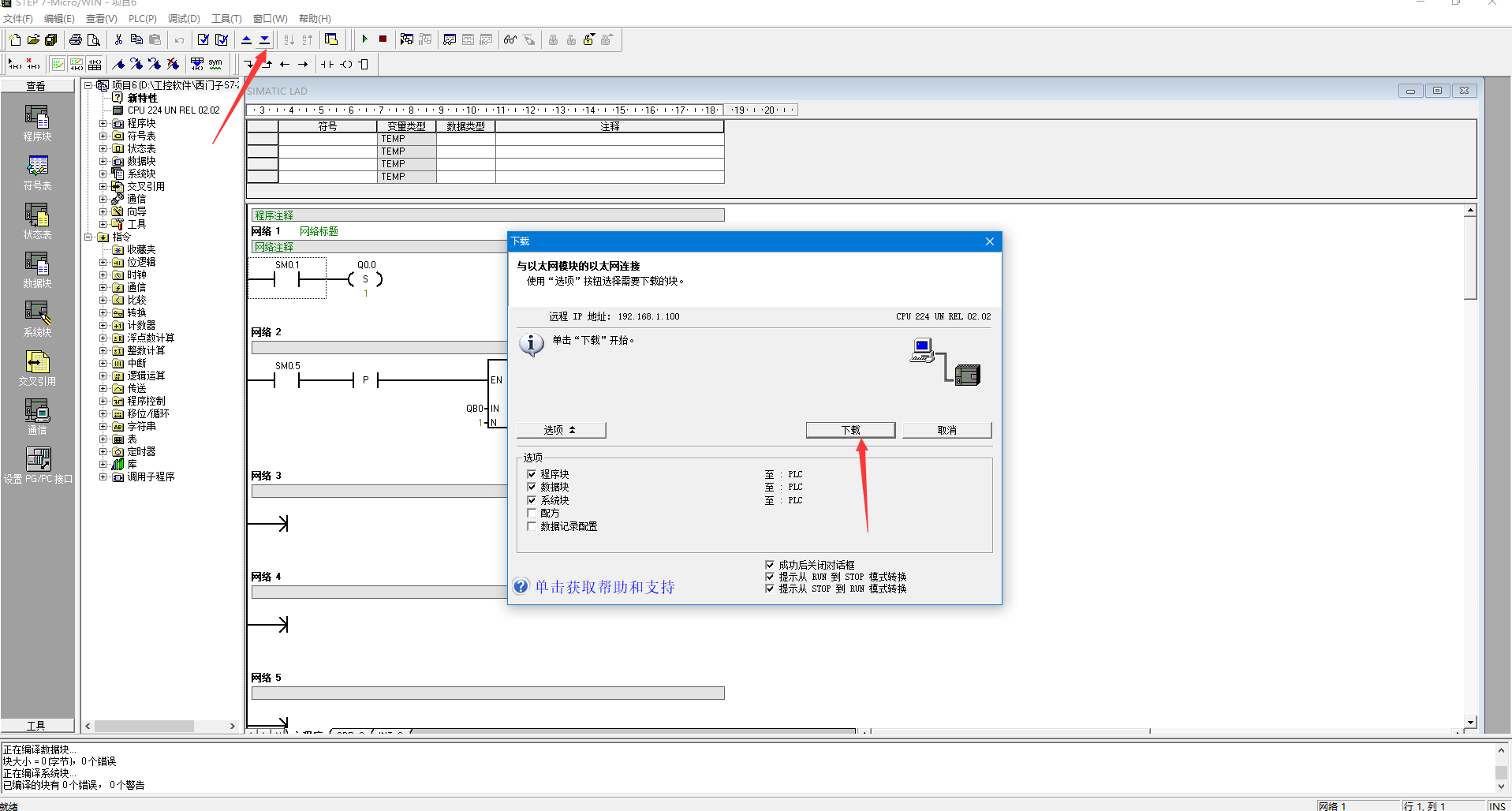This screenshot has width=1512, height=811.
Task: Click the tree panel horizontal scrollbar
Action: [144, 726]
